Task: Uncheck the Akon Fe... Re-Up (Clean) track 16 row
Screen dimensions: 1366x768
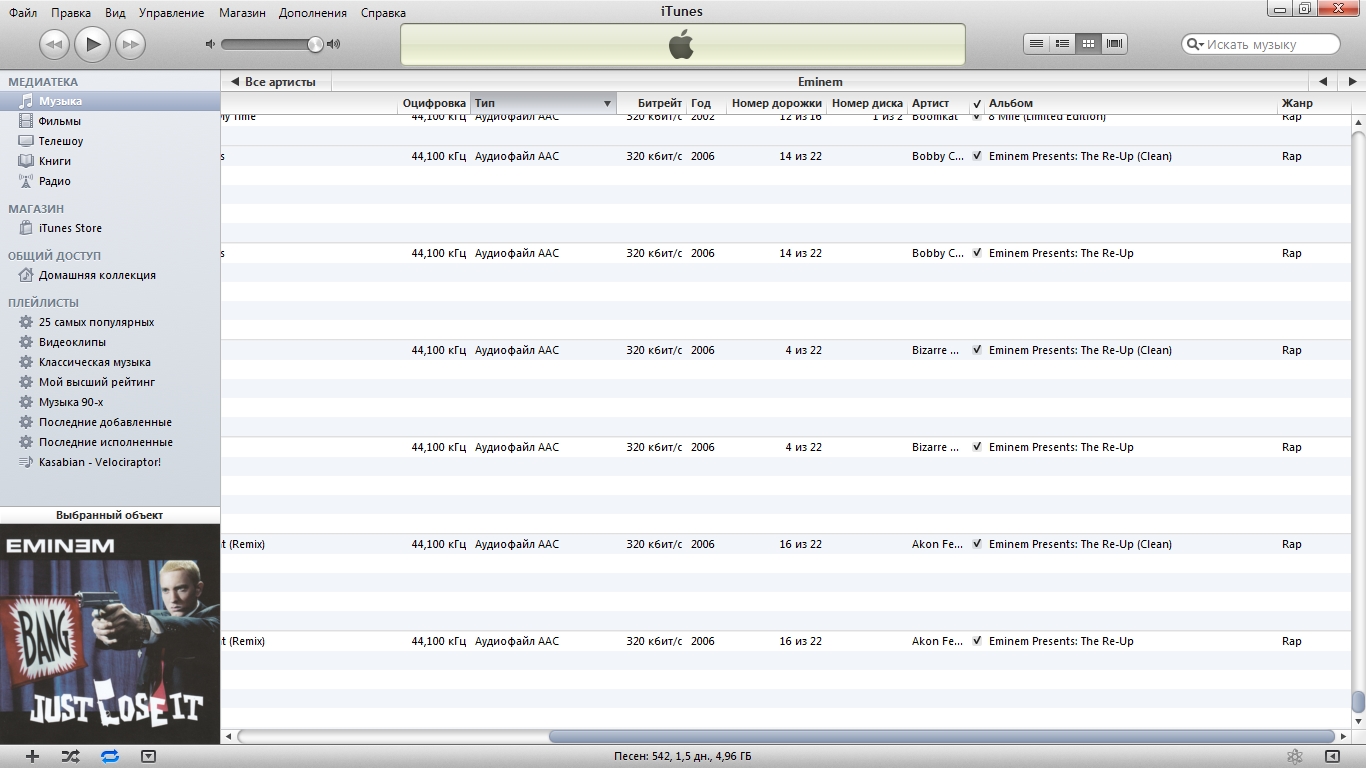Action: [x=977, y=544]
